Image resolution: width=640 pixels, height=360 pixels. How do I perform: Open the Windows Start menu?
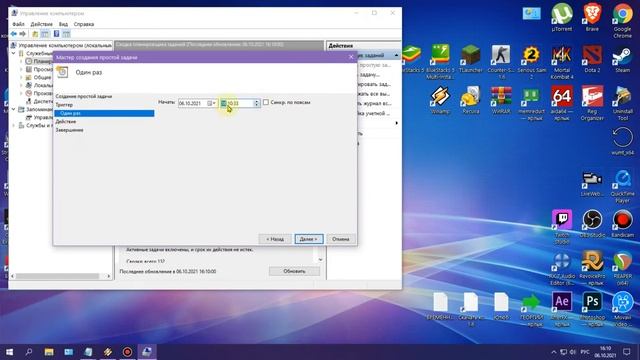[x=9, y=351]
